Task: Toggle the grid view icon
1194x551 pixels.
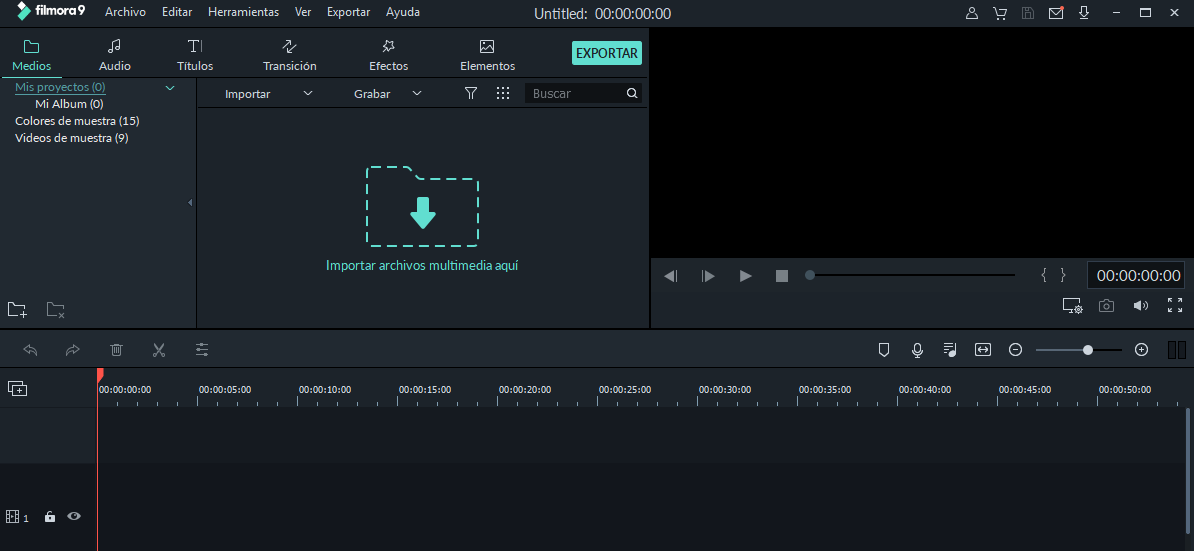Action: pyautogui.click(x=503, y=94)
